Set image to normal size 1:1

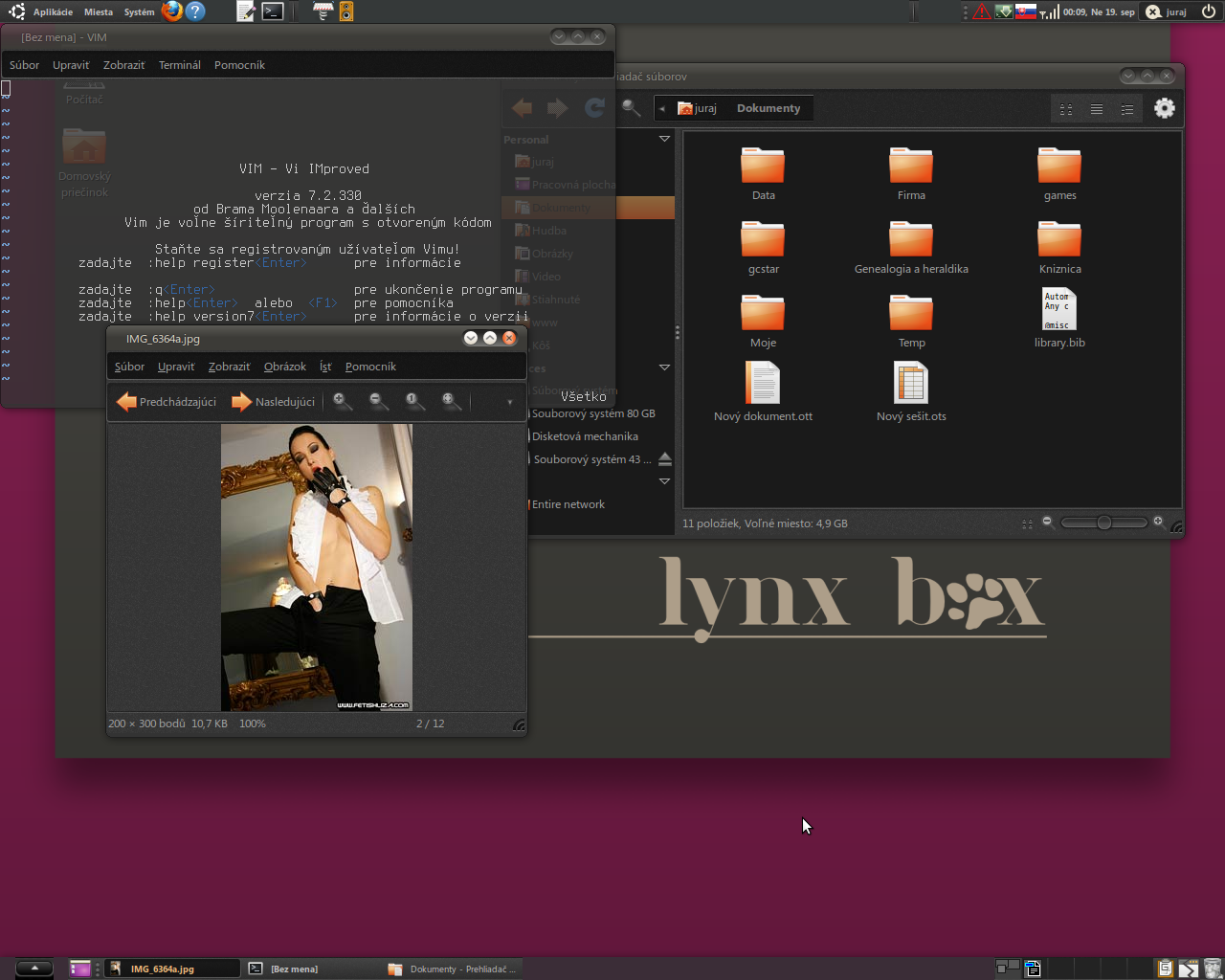pos(413,402)
